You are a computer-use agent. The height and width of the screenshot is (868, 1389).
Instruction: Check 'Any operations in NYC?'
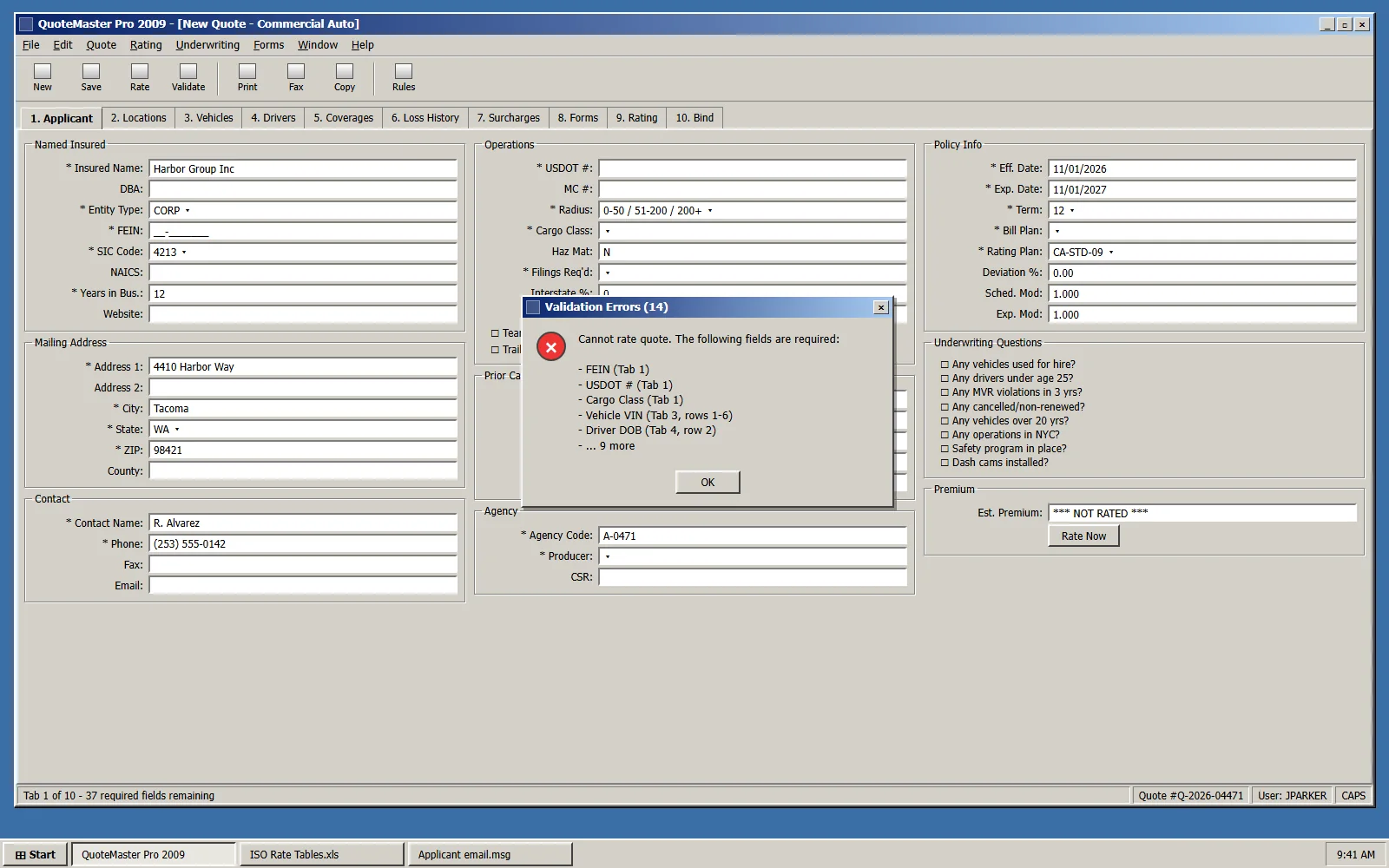coord(945,435)
